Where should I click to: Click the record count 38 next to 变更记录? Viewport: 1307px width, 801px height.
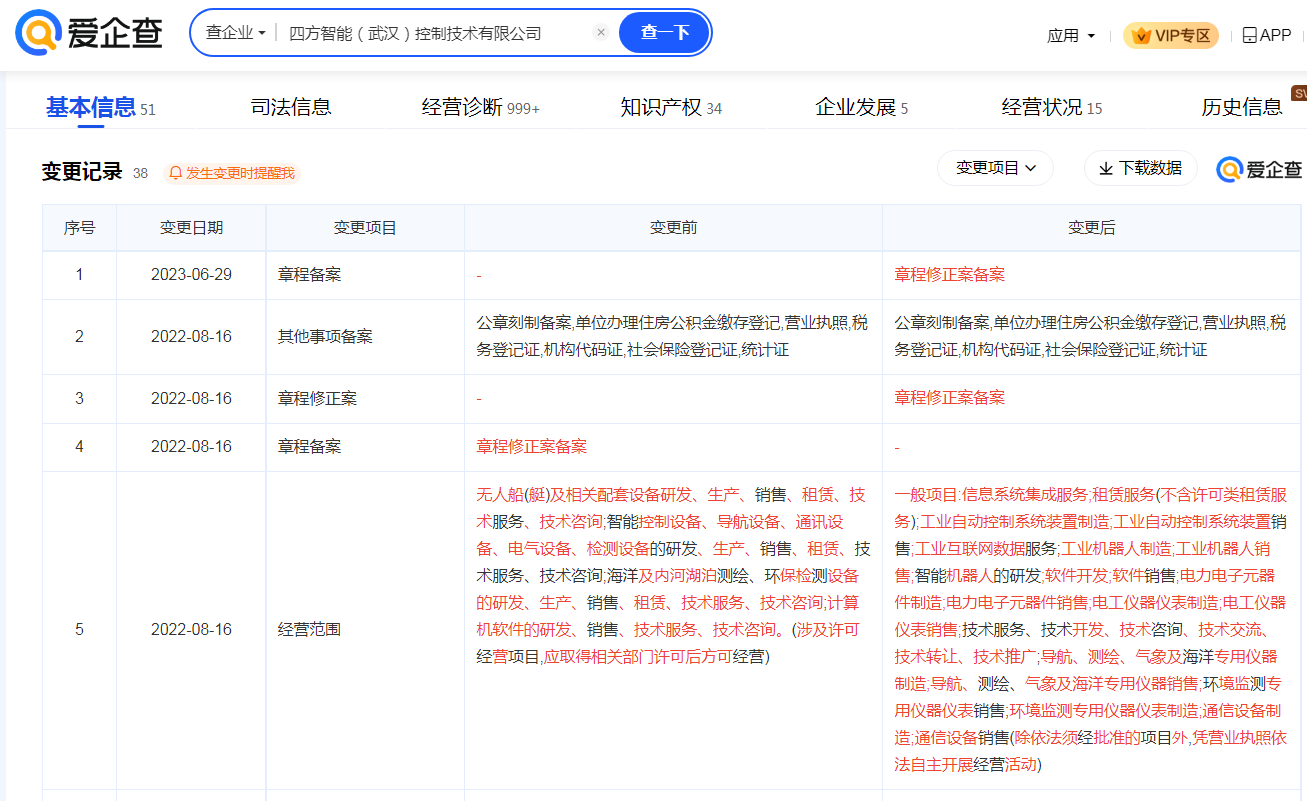pos(140,173)
